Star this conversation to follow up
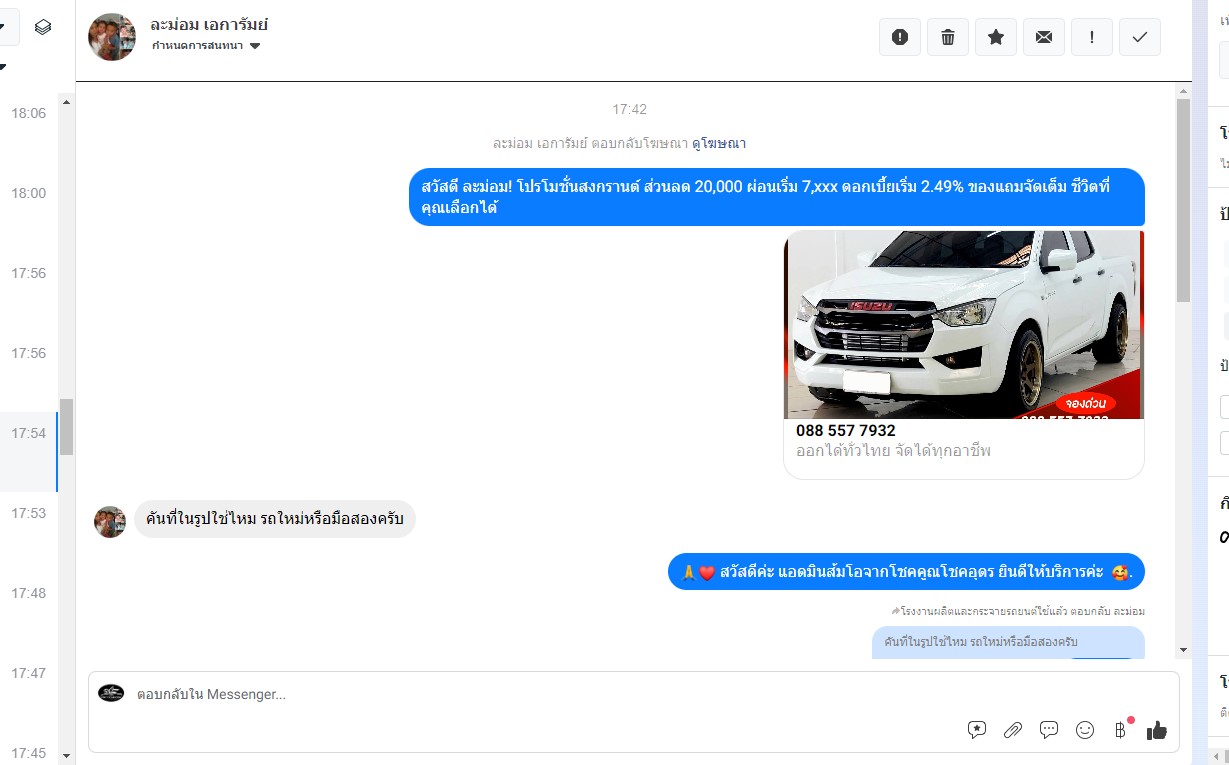 tap(996, 37)
